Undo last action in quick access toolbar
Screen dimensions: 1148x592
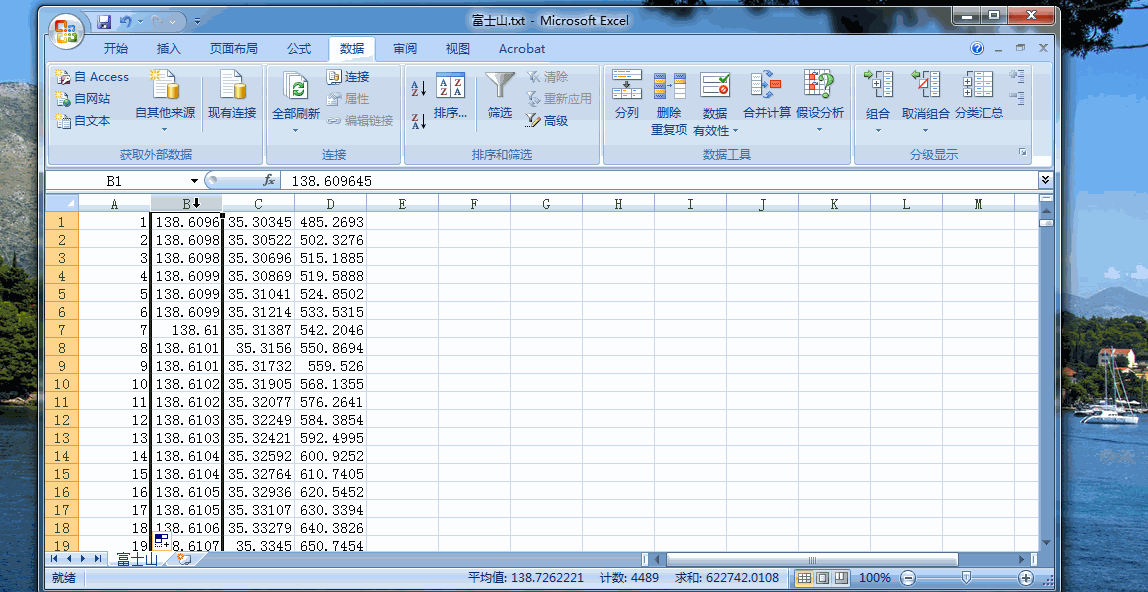coord(126,22)
